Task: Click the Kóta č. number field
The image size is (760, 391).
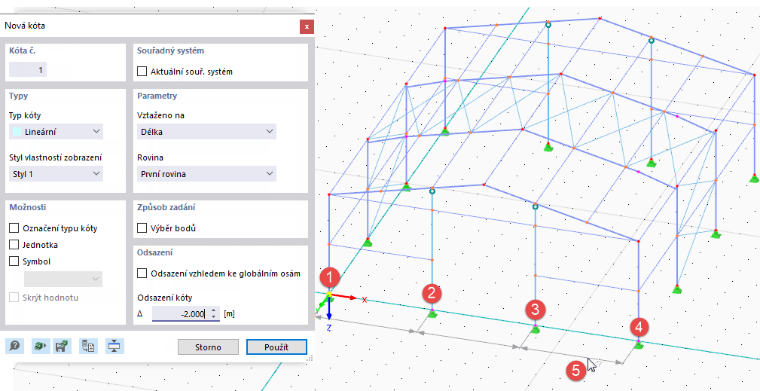Action: click(28, 70)
